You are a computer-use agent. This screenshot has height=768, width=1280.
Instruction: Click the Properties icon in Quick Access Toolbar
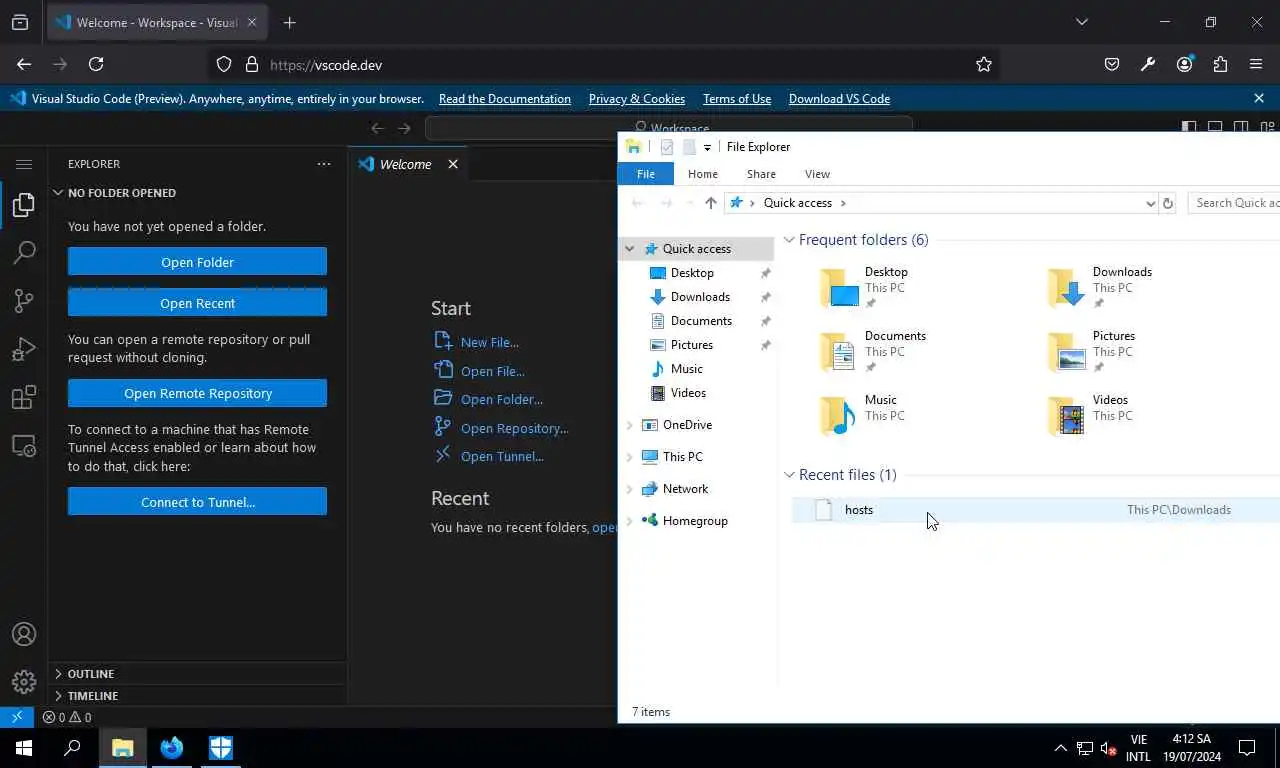pos(667,147)
